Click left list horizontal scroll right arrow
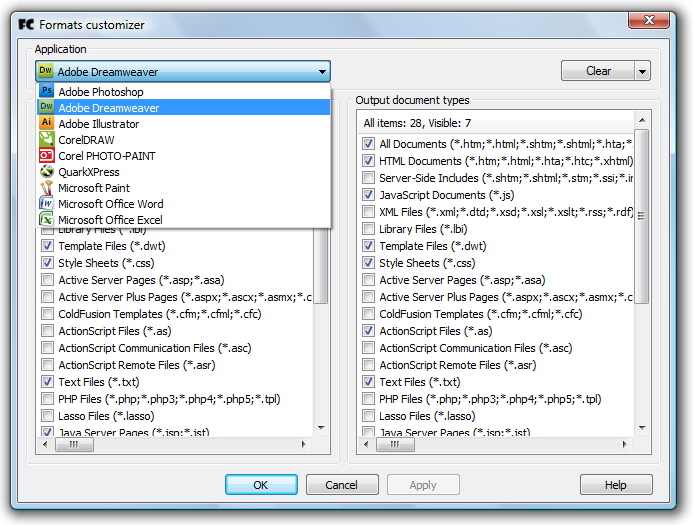 tap(303, 444)
